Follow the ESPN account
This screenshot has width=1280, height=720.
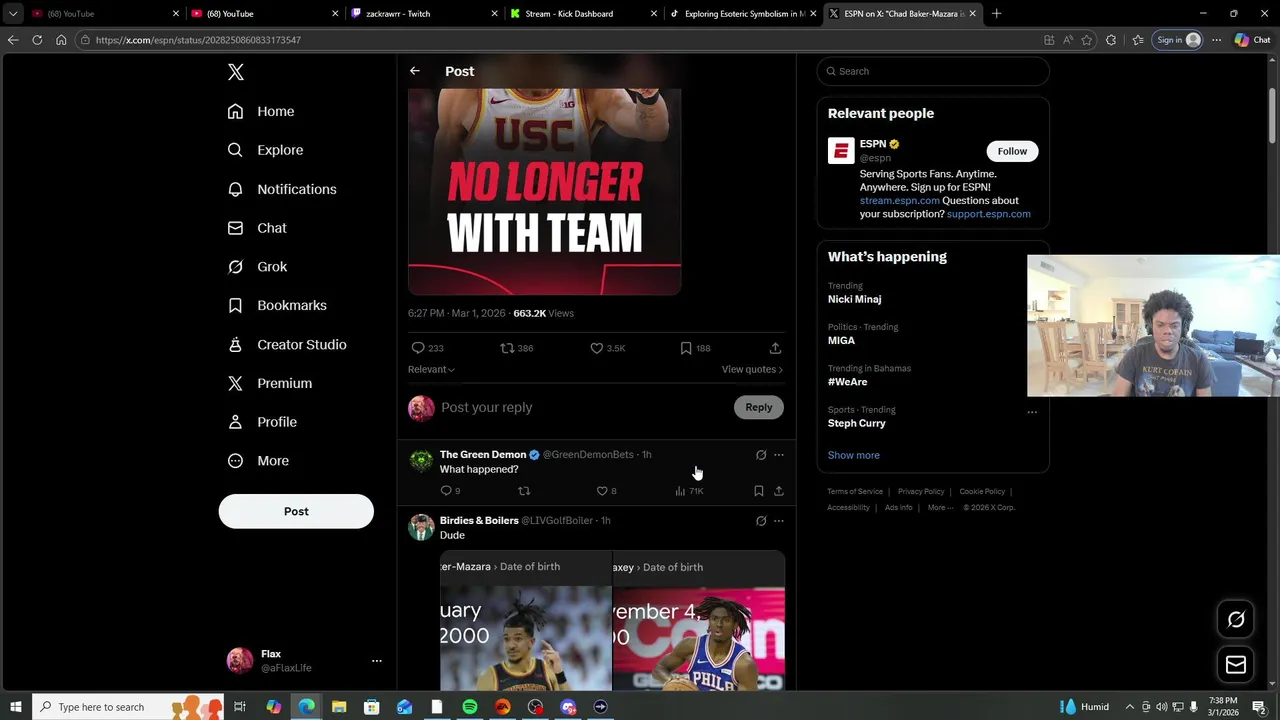(x=1012, y=151)
